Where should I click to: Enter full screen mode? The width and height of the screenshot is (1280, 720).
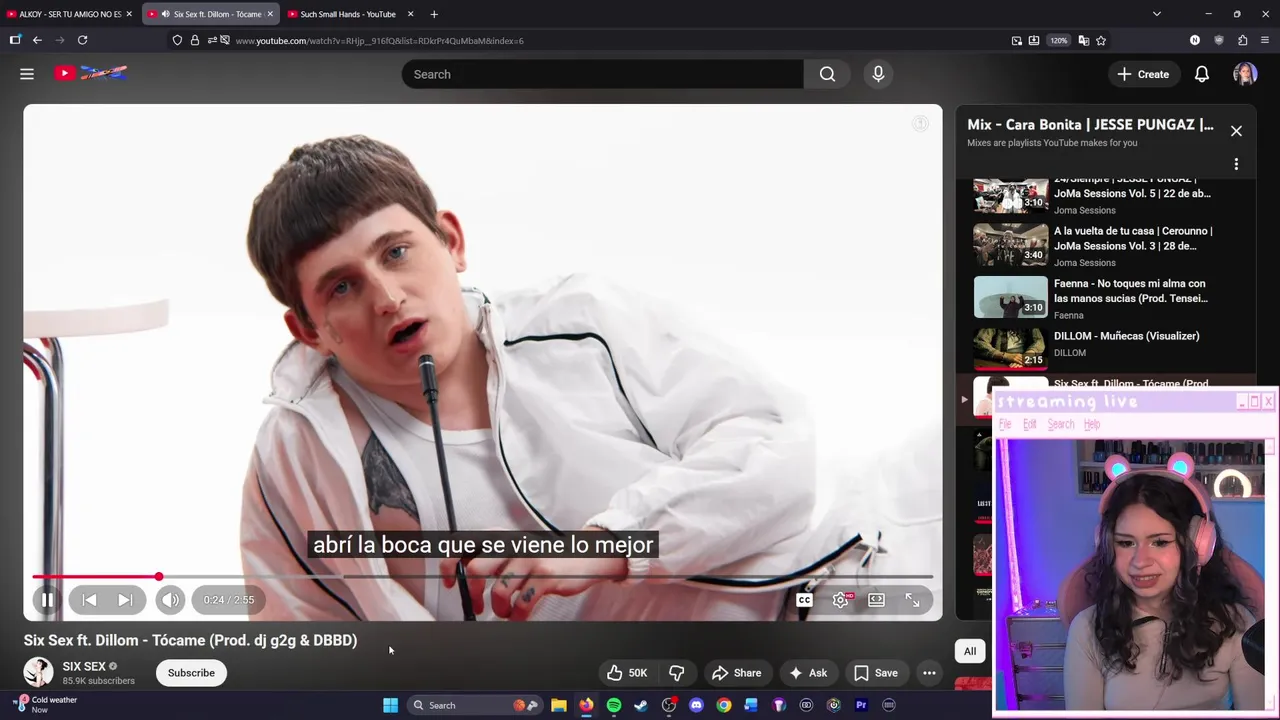coord(912,600)
